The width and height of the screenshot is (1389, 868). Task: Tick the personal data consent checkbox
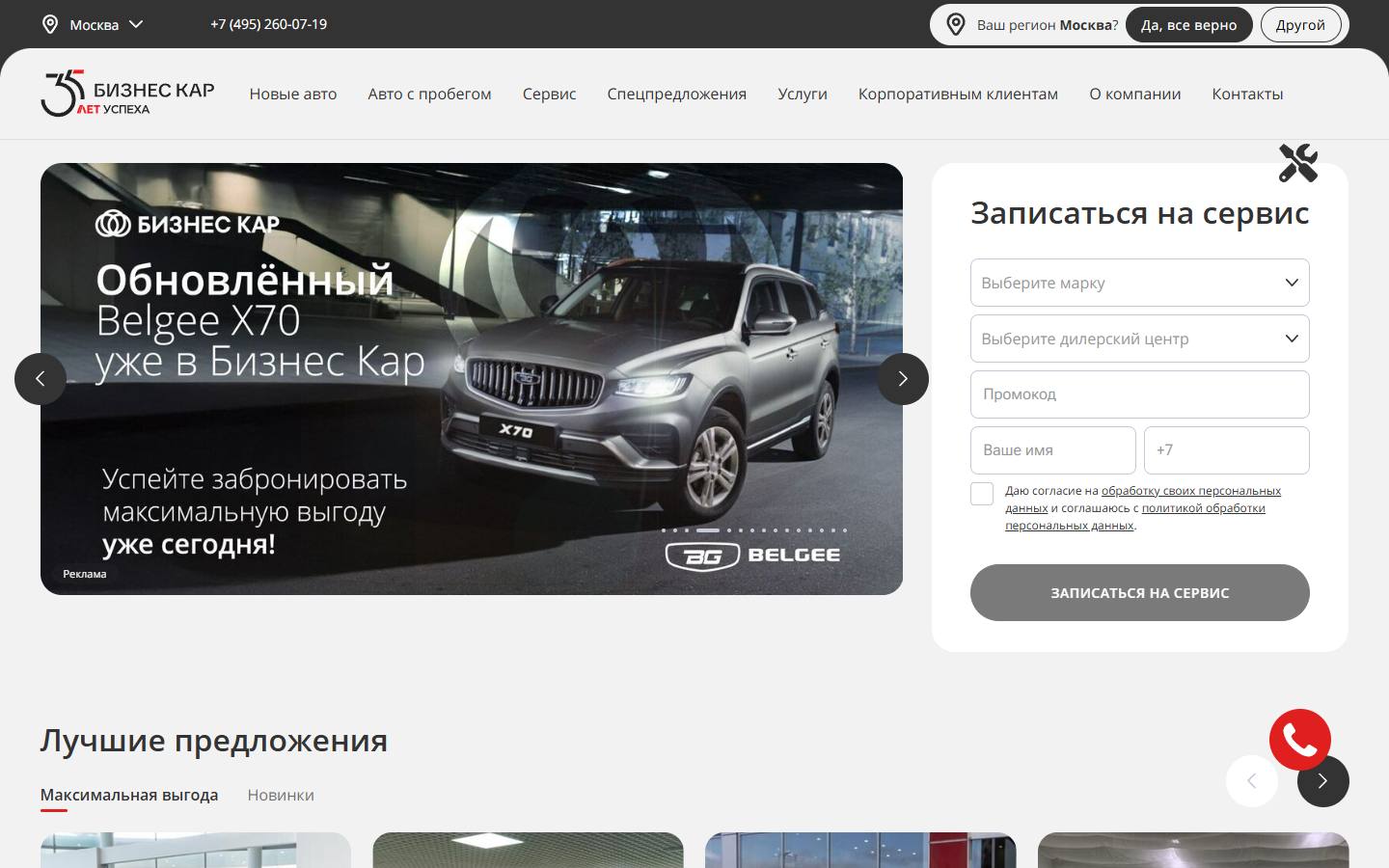tap(982, 494)
